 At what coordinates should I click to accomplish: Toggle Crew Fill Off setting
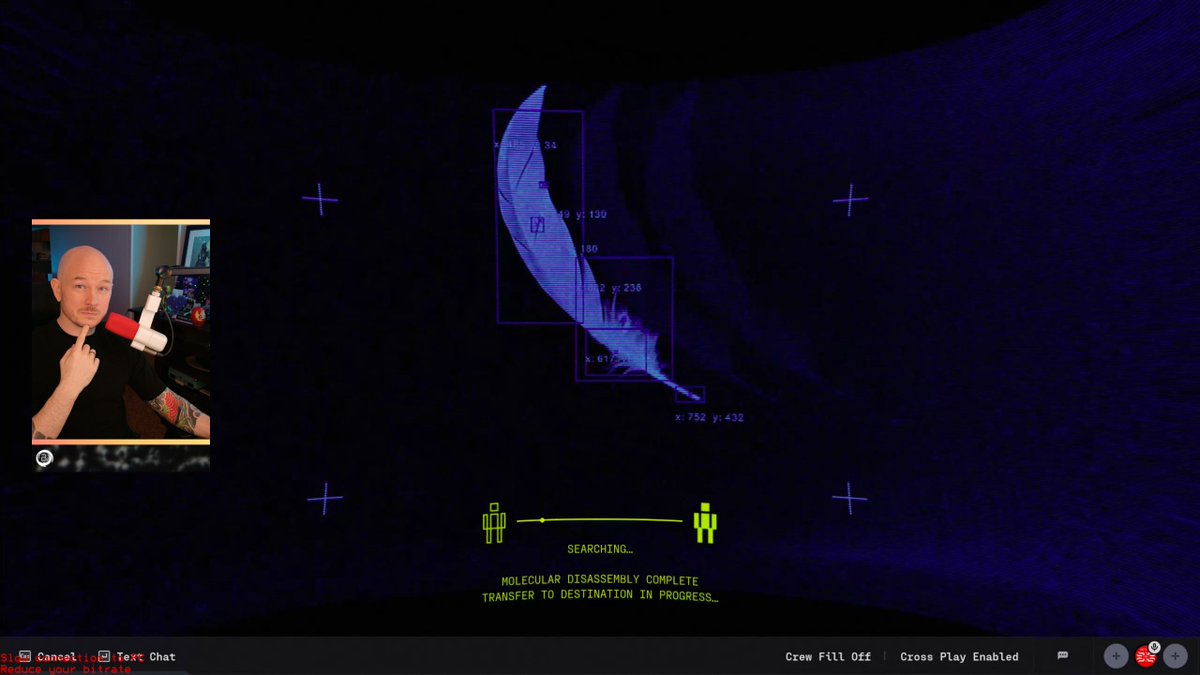[x=828, y=657]
